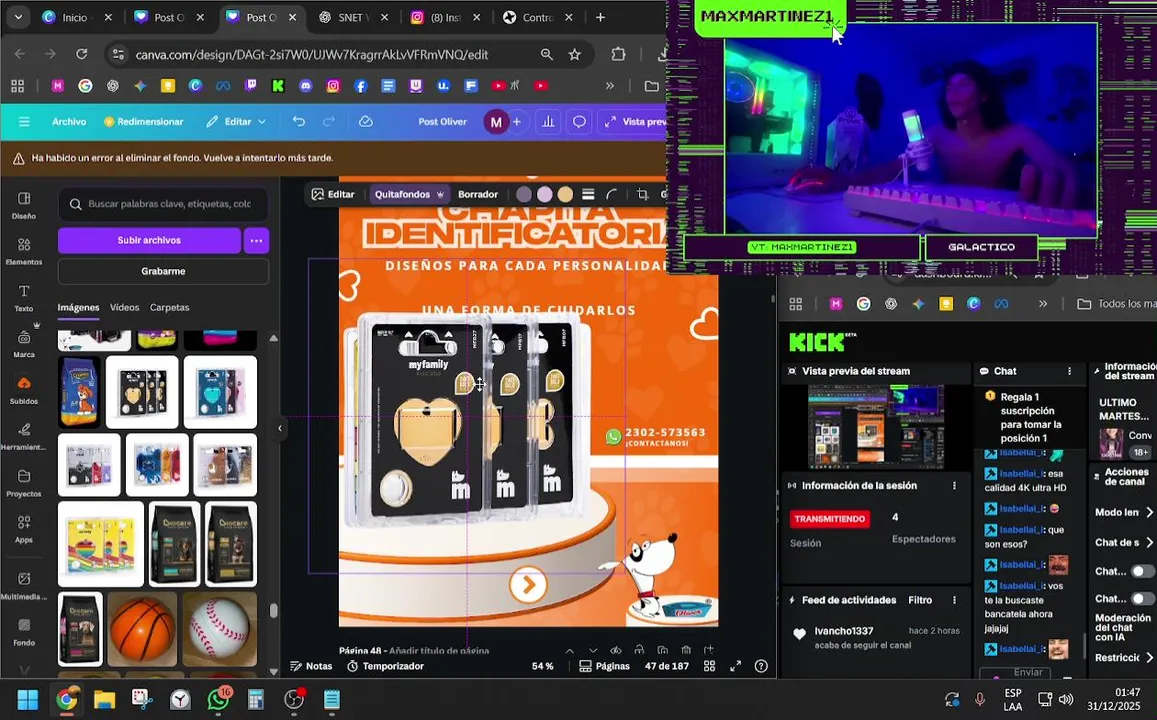
Task: Click the uploads search input field
Action: (x=163, y=204)
